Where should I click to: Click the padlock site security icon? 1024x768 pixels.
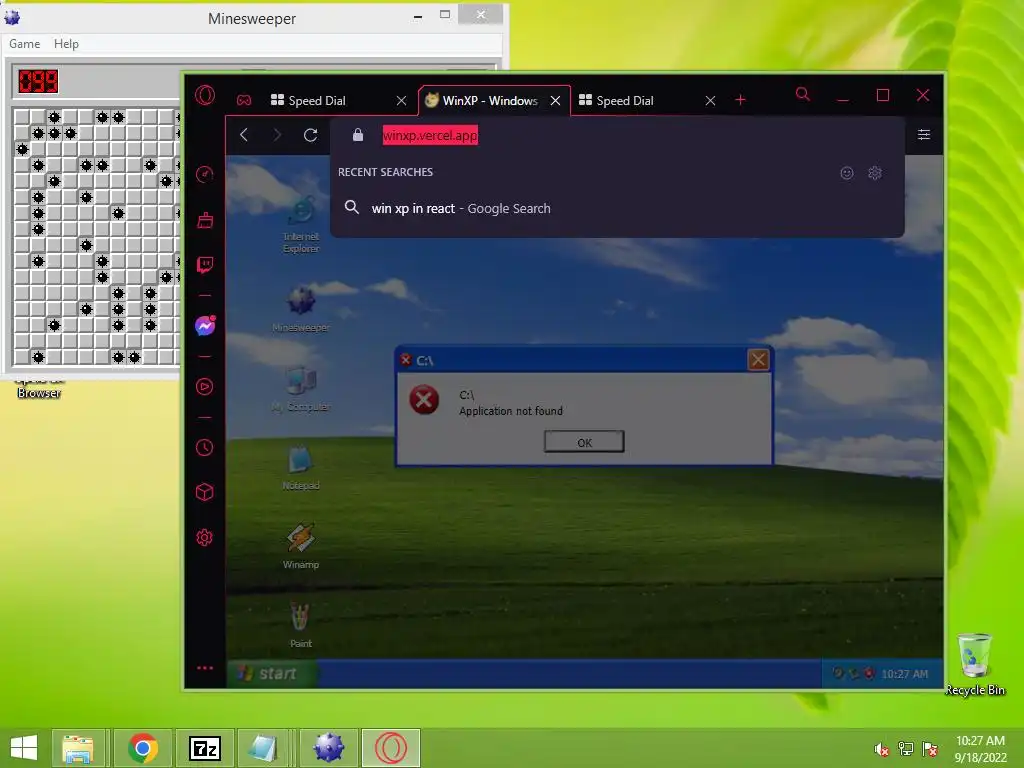358,135
